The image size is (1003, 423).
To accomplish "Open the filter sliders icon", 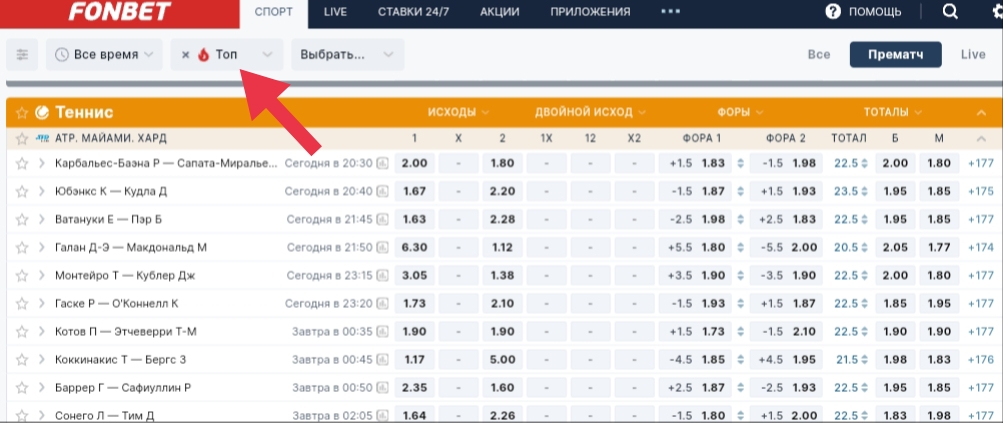I will click(x=22, y=55).
